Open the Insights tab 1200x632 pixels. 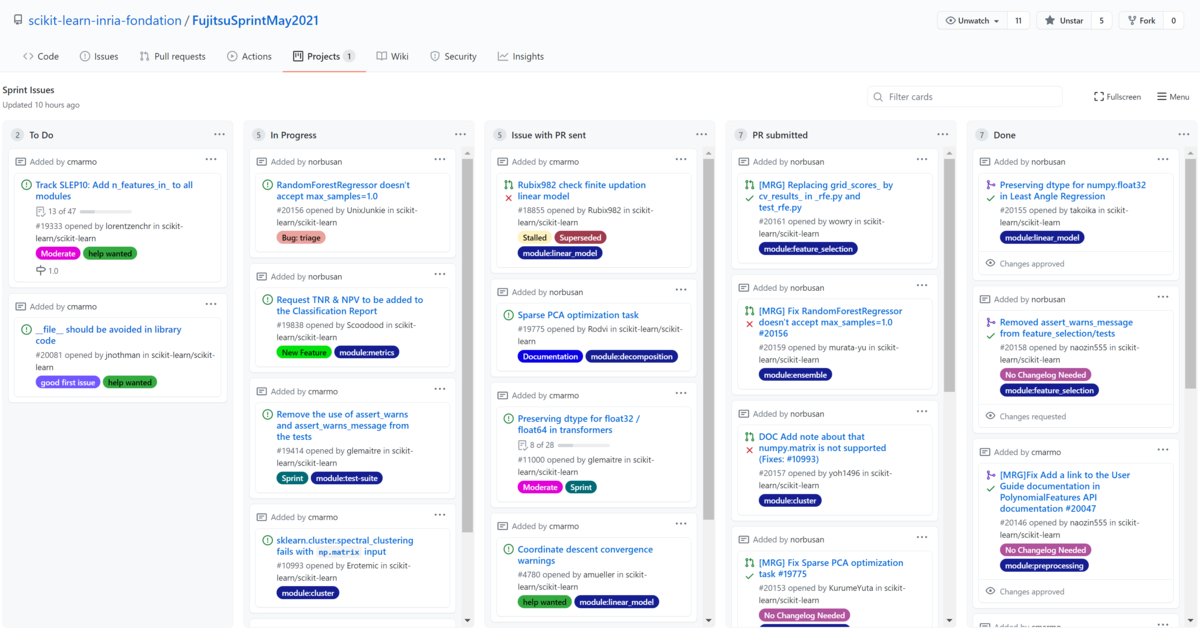(521, 57)
